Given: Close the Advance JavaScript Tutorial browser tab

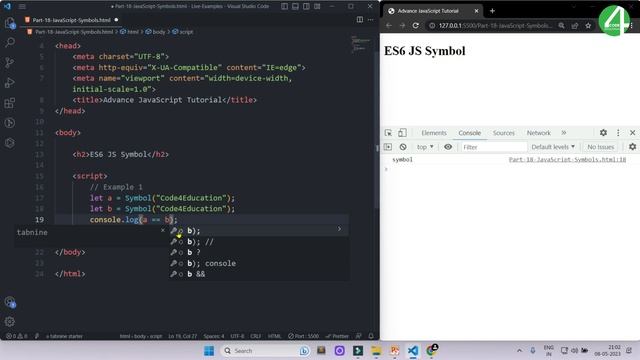Looking at the screenshot, I should click(476, 11).
